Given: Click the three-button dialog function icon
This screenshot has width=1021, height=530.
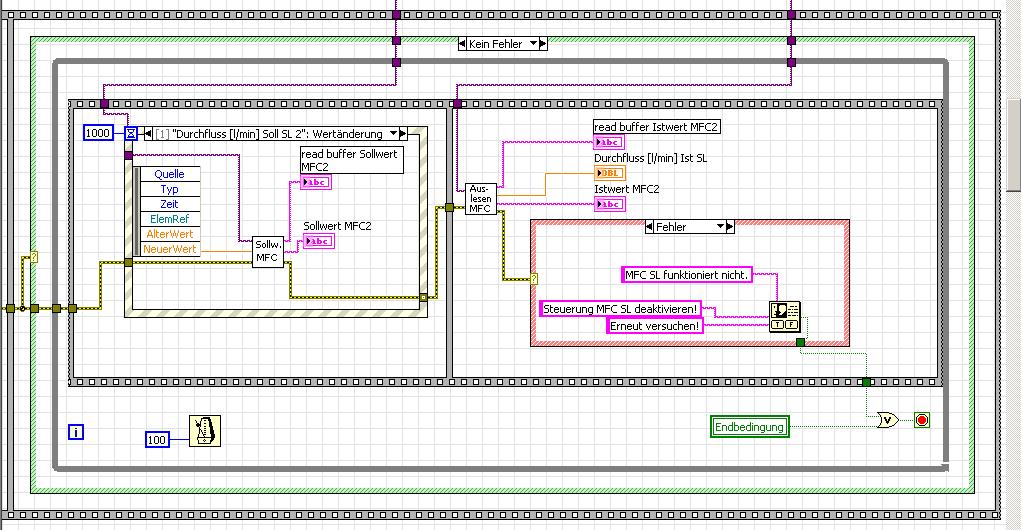Looking at the screenshot, I should coord(785,316).
